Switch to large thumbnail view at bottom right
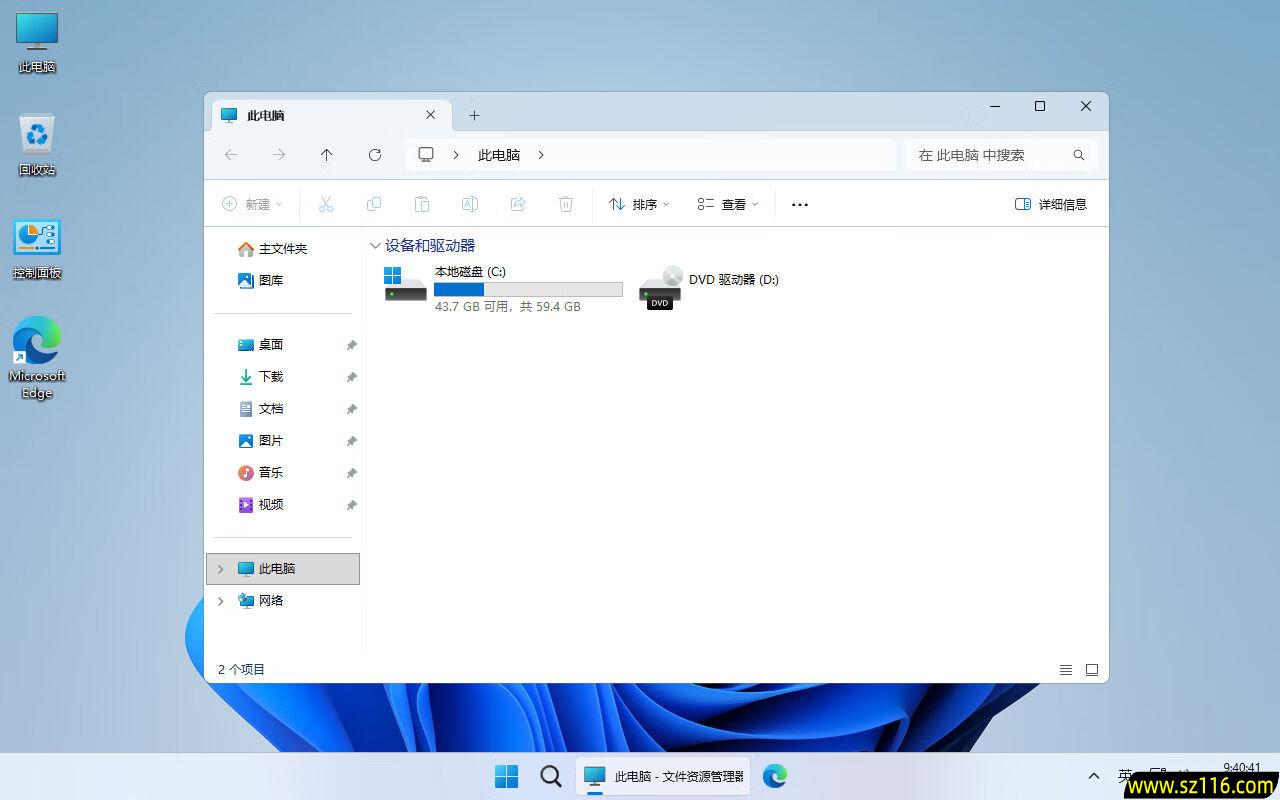This screenshot has width=1280, height=800. click(x=1092, y=669)
